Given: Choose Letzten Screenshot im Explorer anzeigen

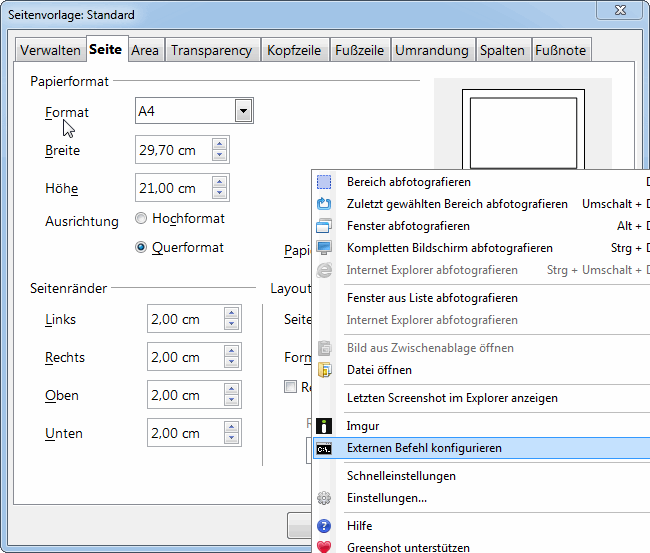Looking at the screenshot, I should (x=481, y=398).
